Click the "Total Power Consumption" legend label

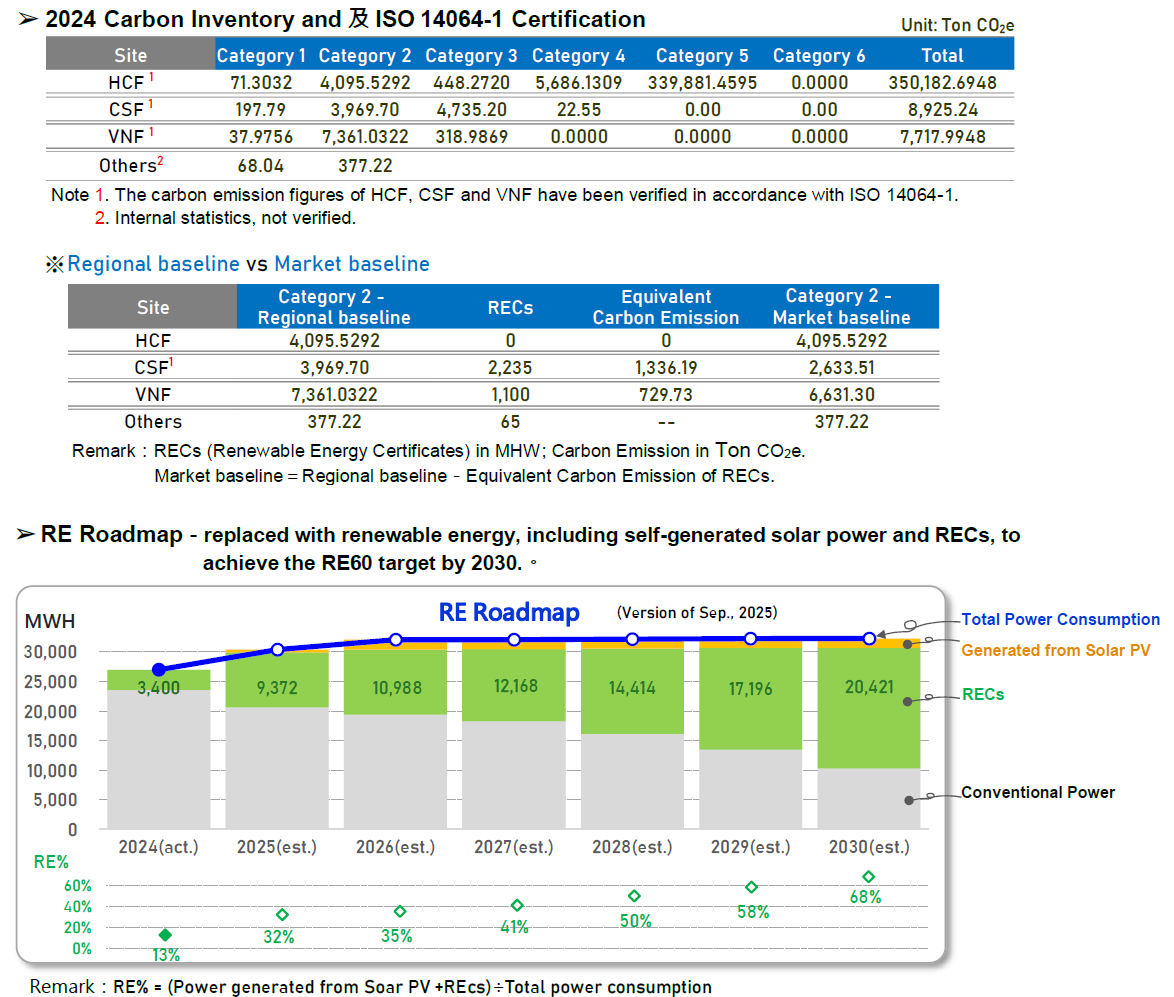(x=1060, y=620)
